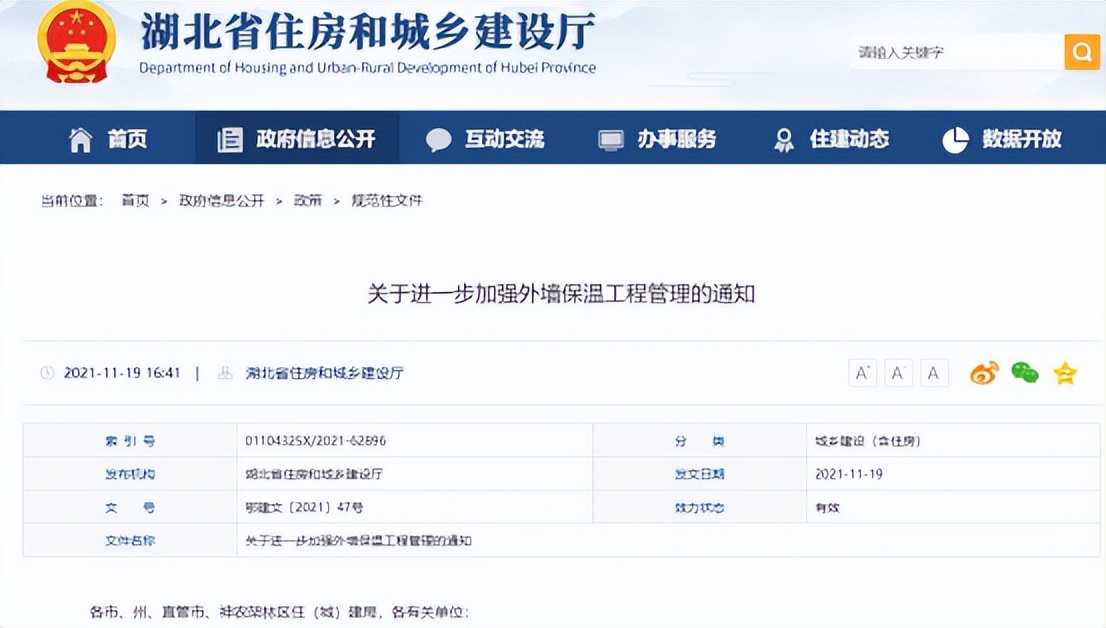Click 政策 breadcrumb link
This screenshot has width=1106, height=628.
click(x=307, y=200)
